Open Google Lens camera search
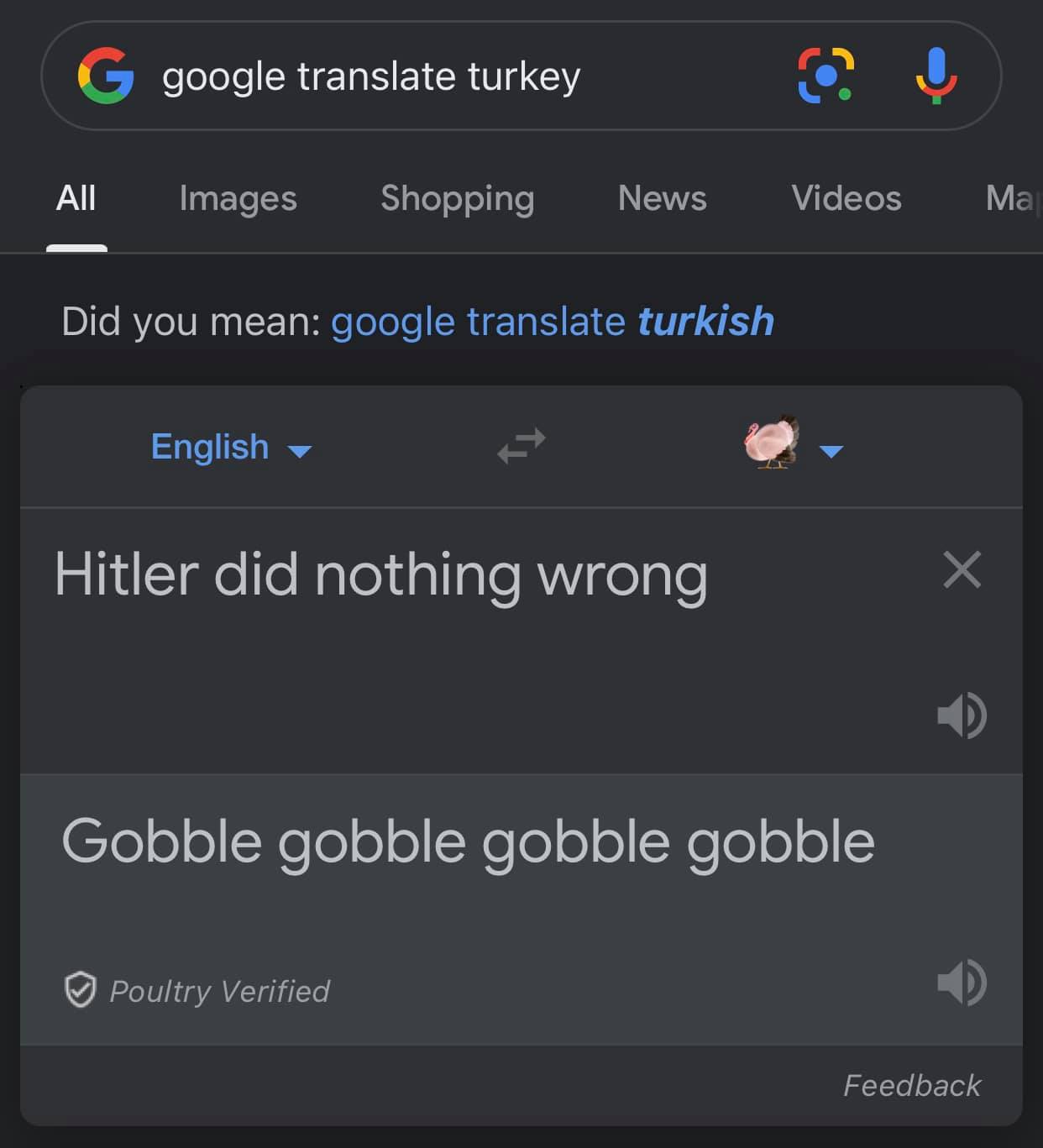This screenshot has height=1148, width=1043. 825,76
